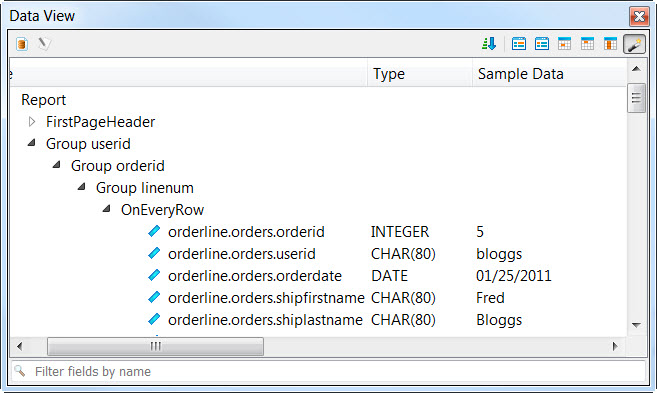Collapse the Group userid node
Viewport: 657px width, 393px height.
pyautogui.click(x=32, y=143)
